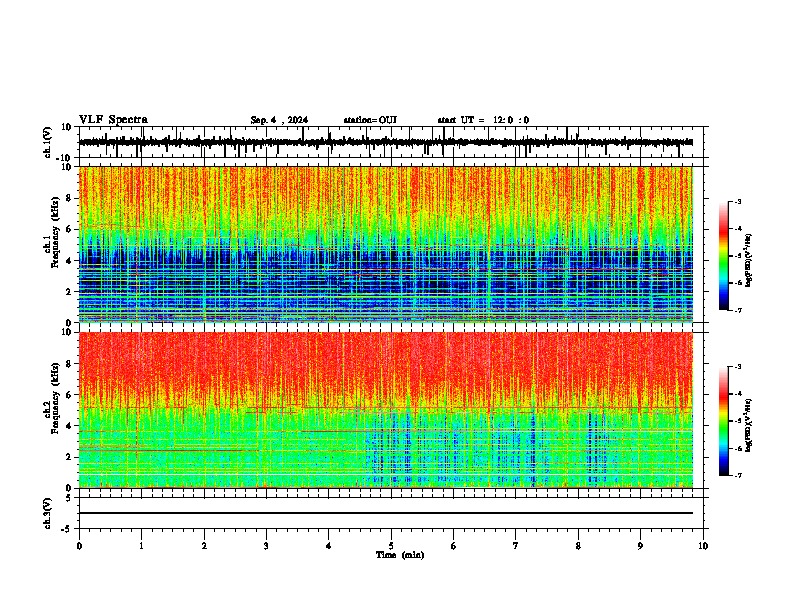
Task: Click the ch.3 axis tick label '-5'
Action: [67, 529]
